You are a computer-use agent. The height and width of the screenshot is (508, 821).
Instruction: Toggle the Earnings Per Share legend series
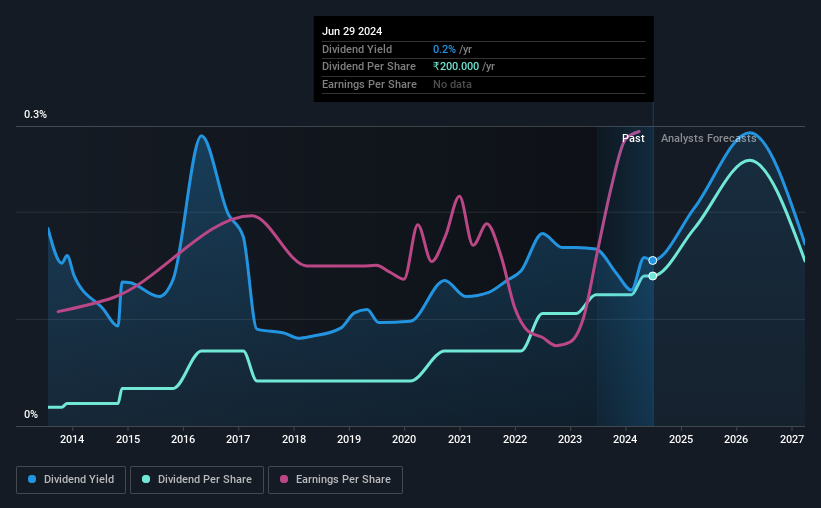336,480
